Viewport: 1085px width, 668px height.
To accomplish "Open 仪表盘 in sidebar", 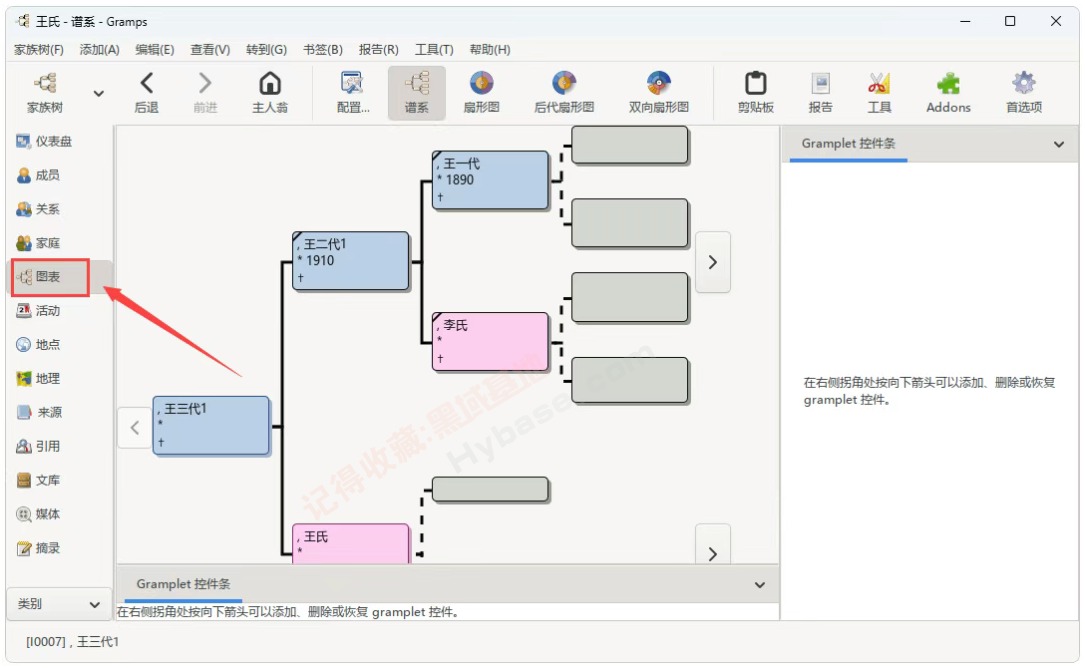I will 44,141.
